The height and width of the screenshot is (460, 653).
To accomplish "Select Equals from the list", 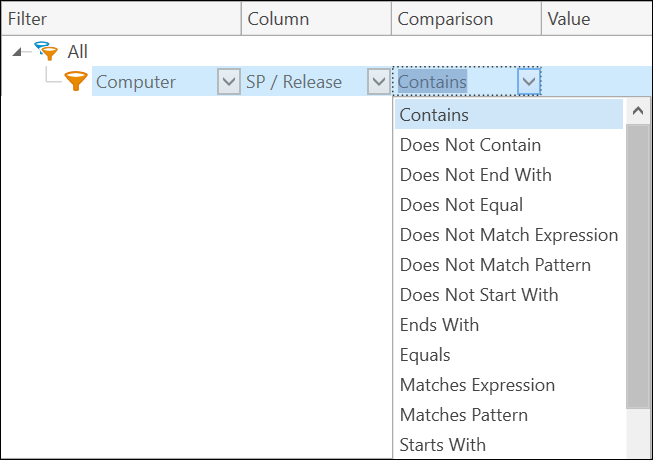I will click(x=425, y=355).
